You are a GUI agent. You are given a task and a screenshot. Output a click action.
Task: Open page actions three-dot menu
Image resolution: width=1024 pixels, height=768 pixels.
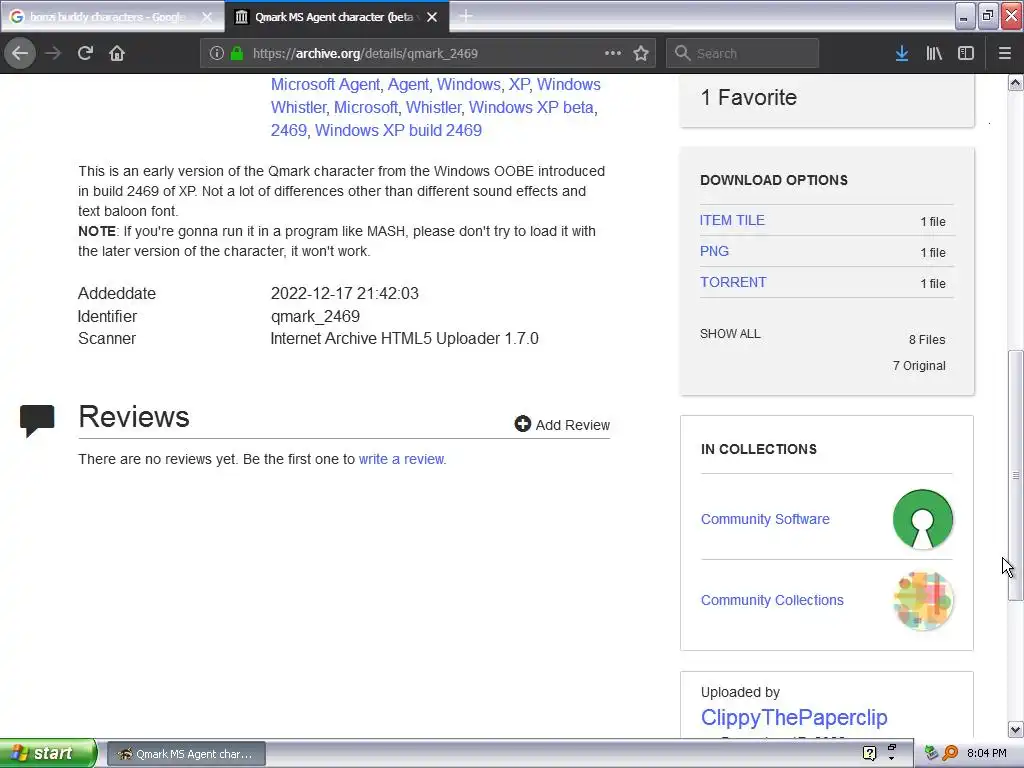[x=613, y=53]
